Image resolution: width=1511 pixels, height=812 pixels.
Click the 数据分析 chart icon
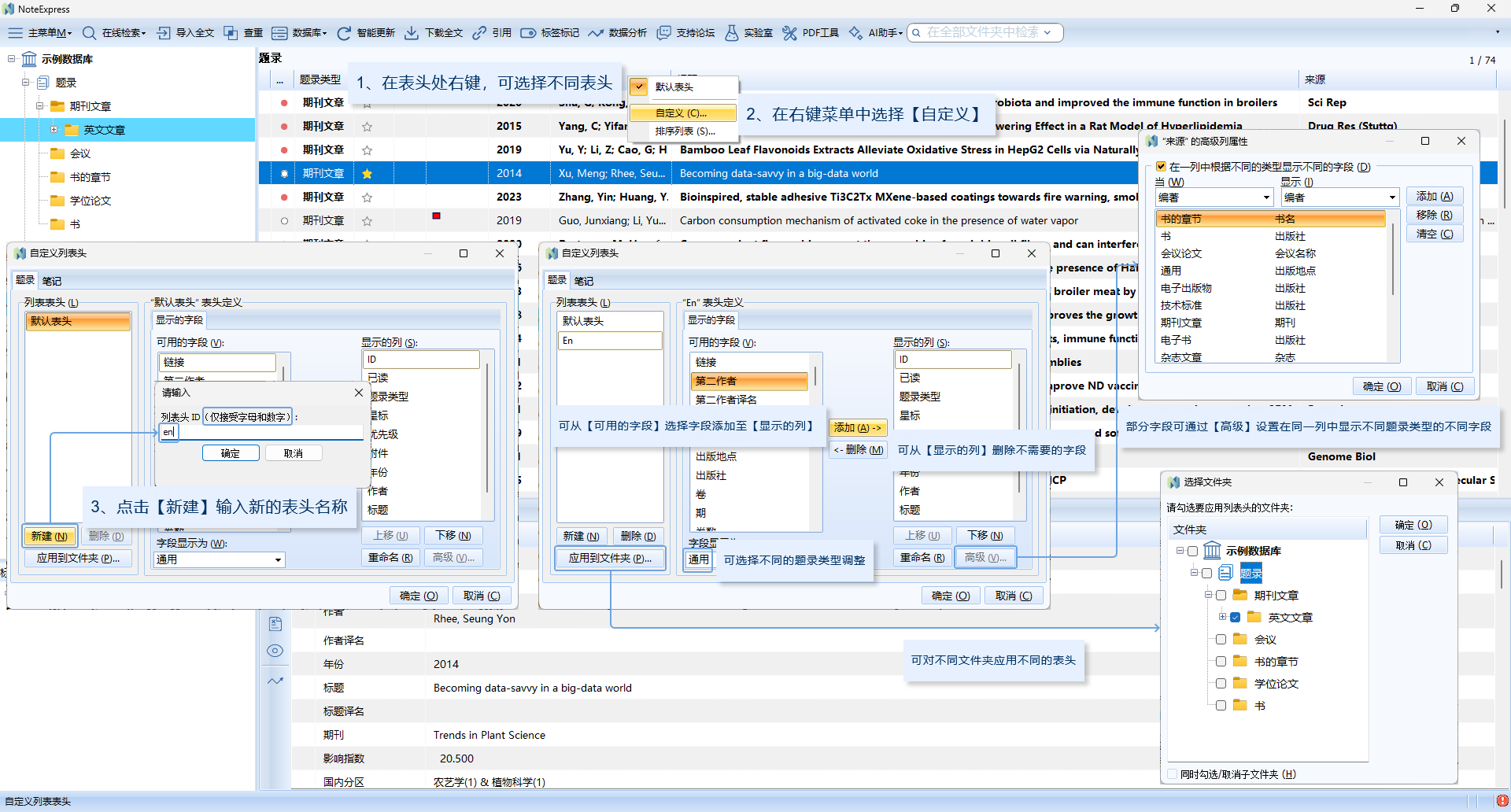tap(596, 33)
